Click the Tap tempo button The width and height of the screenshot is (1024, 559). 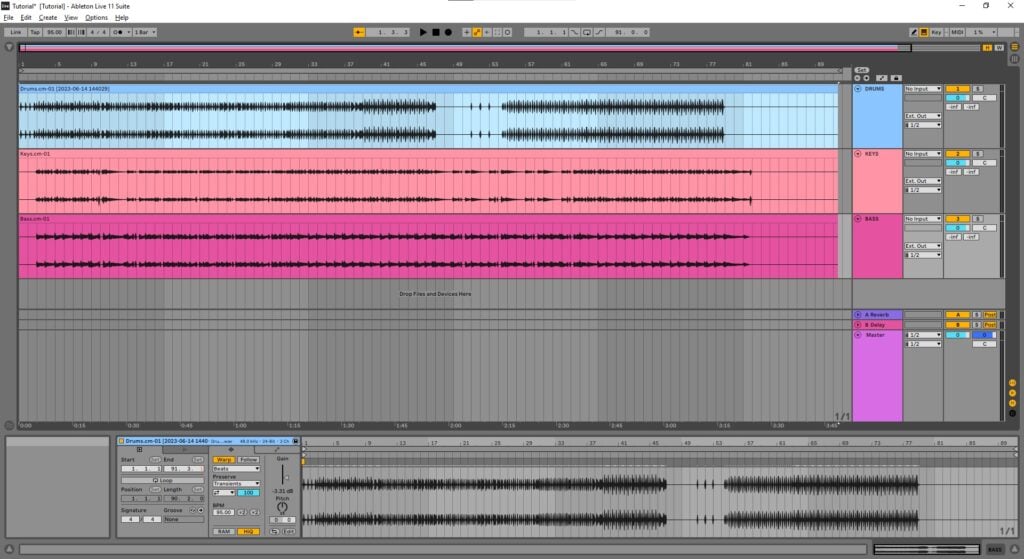(x=35, y=32)
